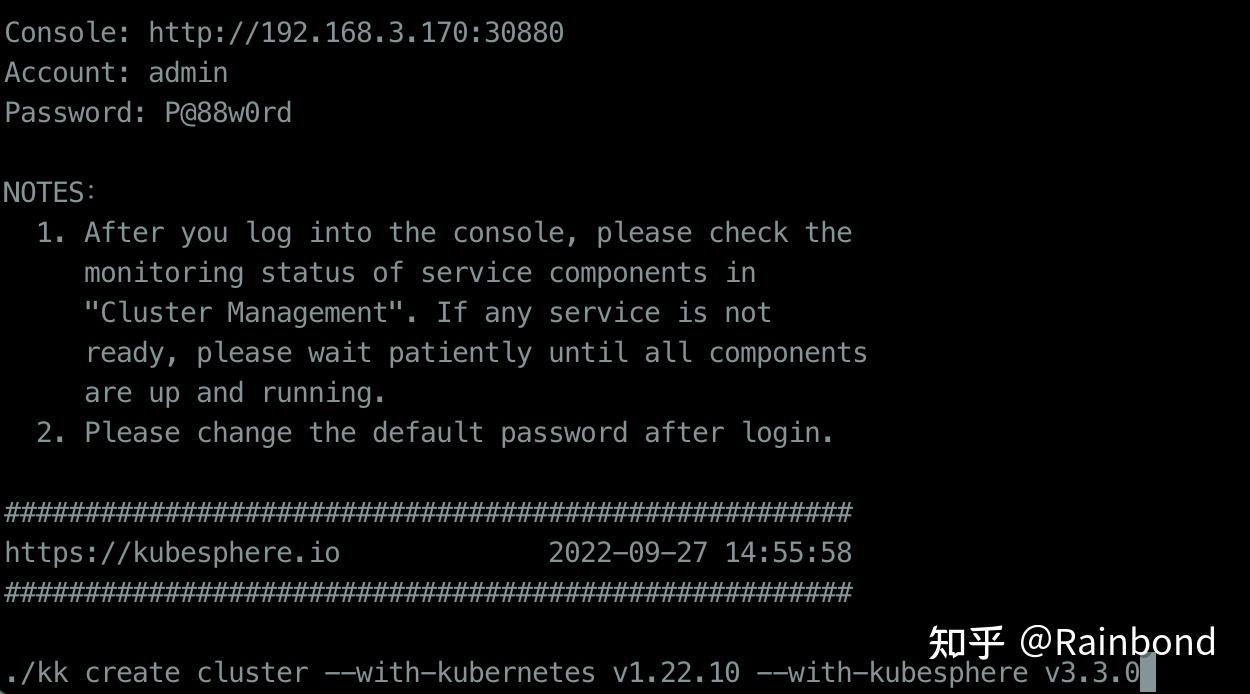Click the terminal cursor block after the command
This screenshot has width=1250, height=694.
click(1148, 673)
